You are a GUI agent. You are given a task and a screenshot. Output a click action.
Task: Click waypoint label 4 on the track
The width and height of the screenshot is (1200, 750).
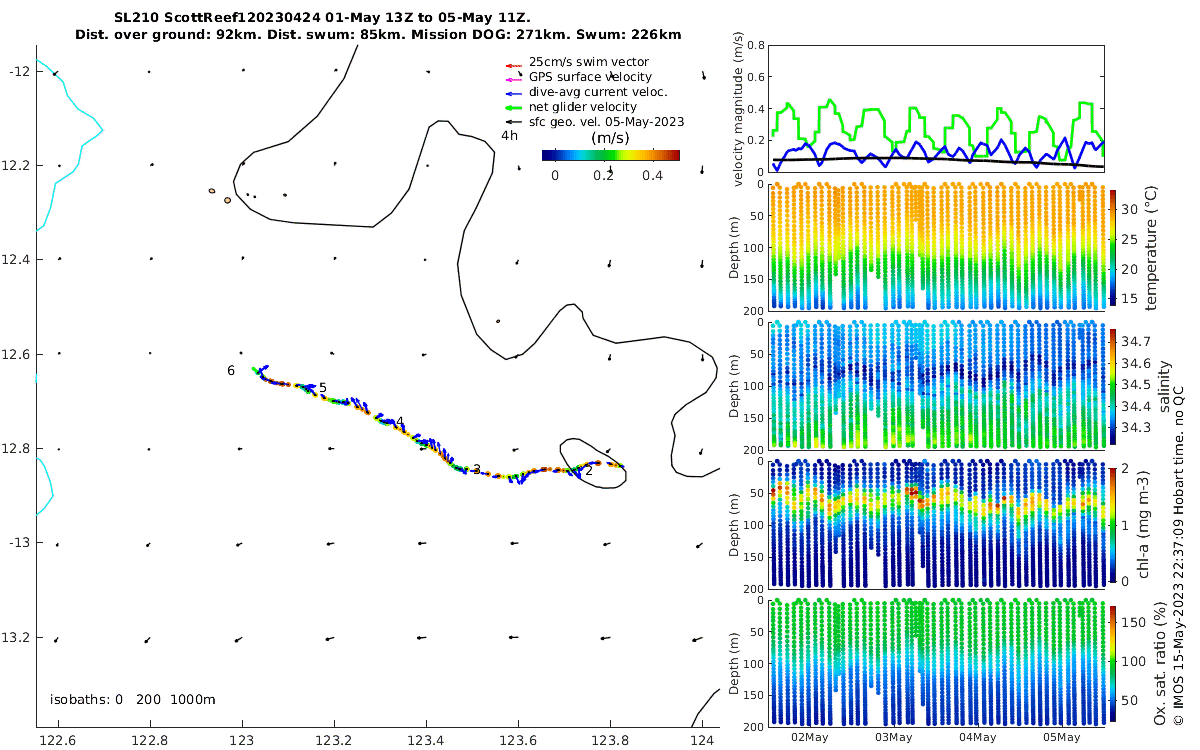click(400, 423)
